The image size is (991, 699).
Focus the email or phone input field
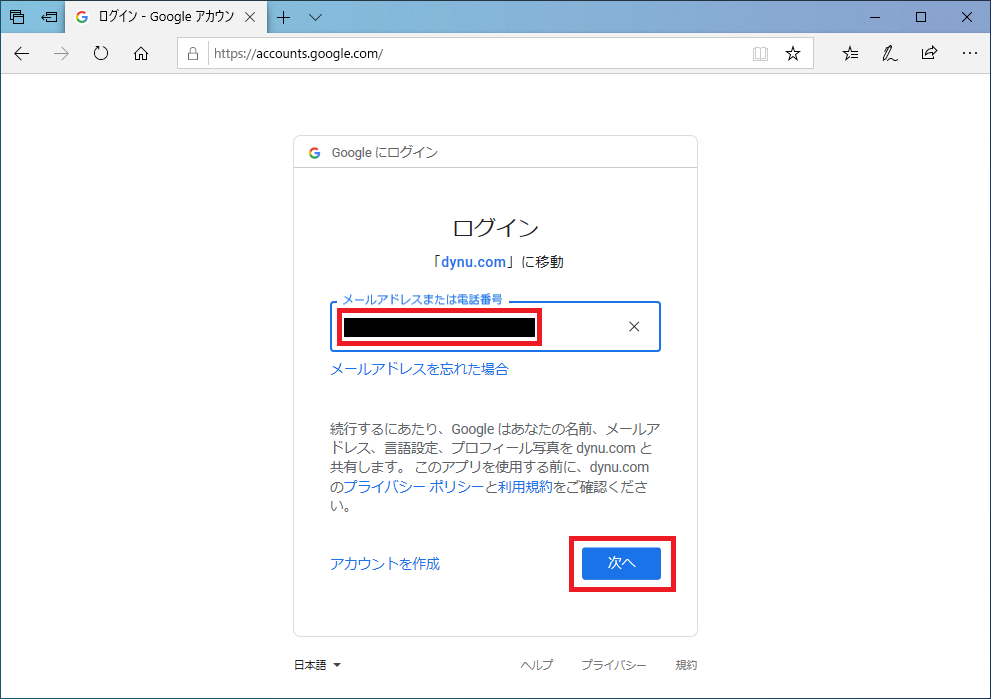pyautogui.click(x=495, y=327)
